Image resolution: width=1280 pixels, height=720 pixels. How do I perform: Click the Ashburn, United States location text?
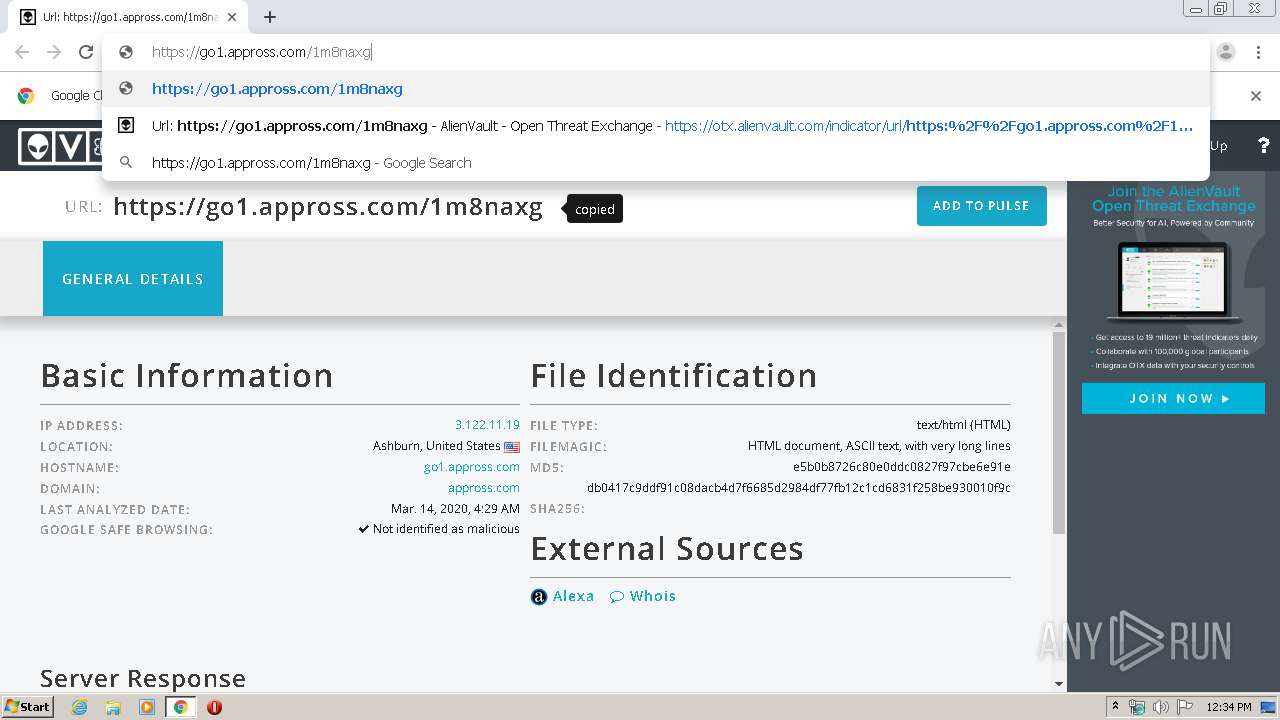pos(437,446)
